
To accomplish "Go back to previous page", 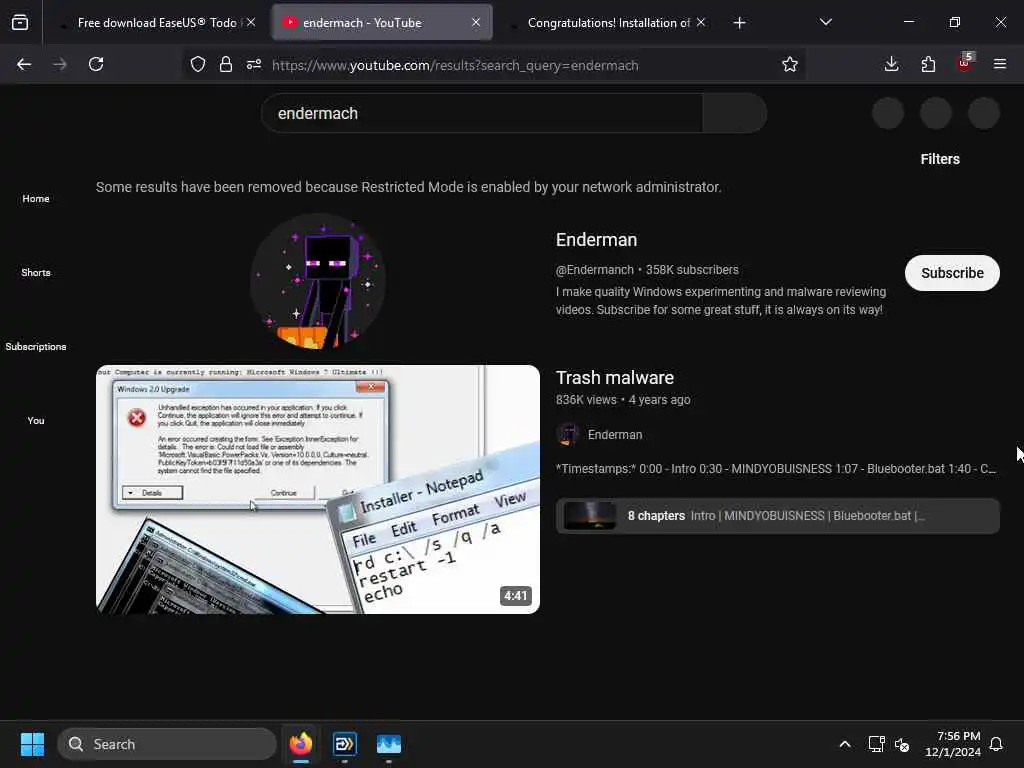I will point(24,64).
